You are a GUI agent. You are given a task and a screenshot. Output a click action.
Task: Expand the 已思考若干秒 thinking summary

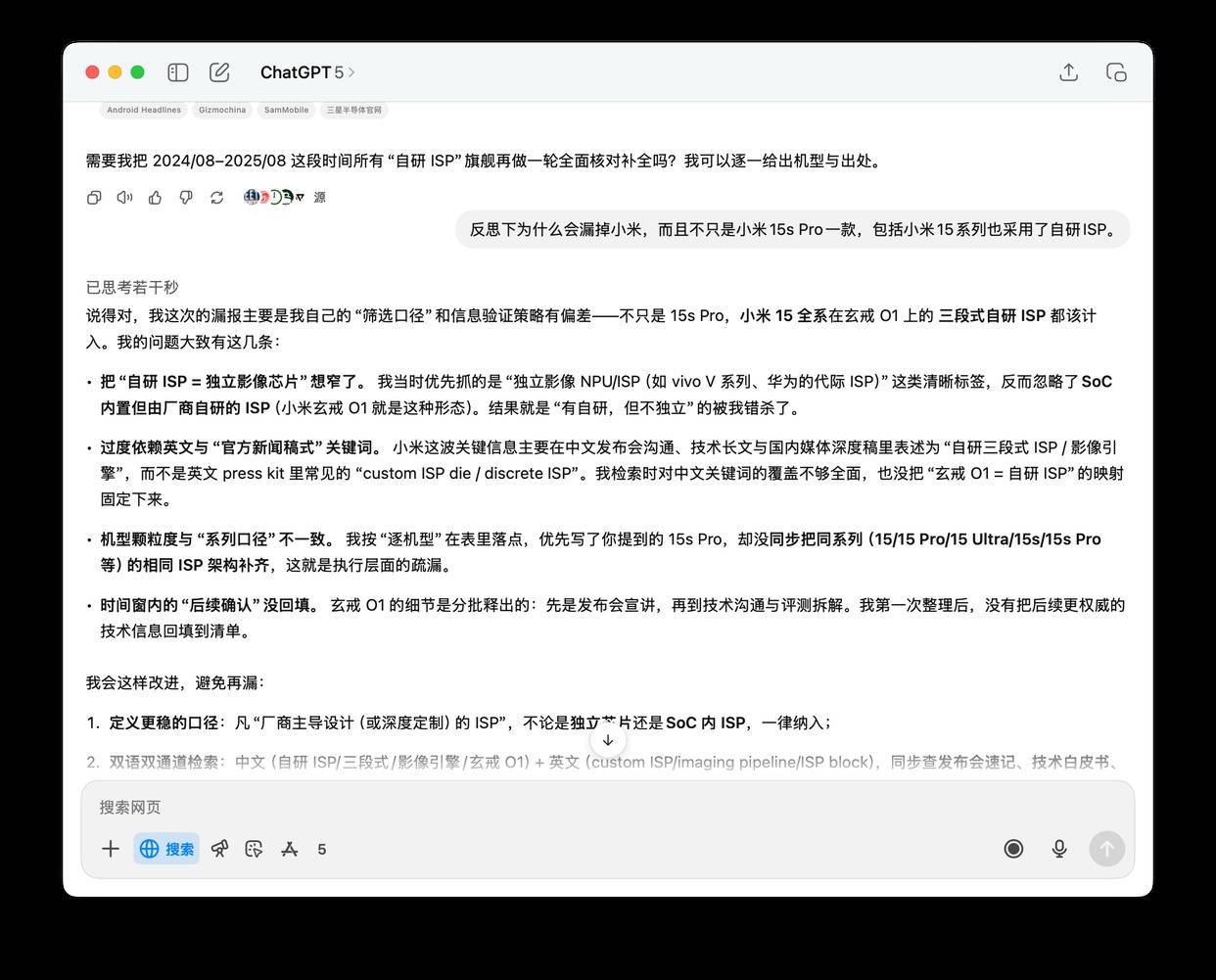(x=132, y=287)
